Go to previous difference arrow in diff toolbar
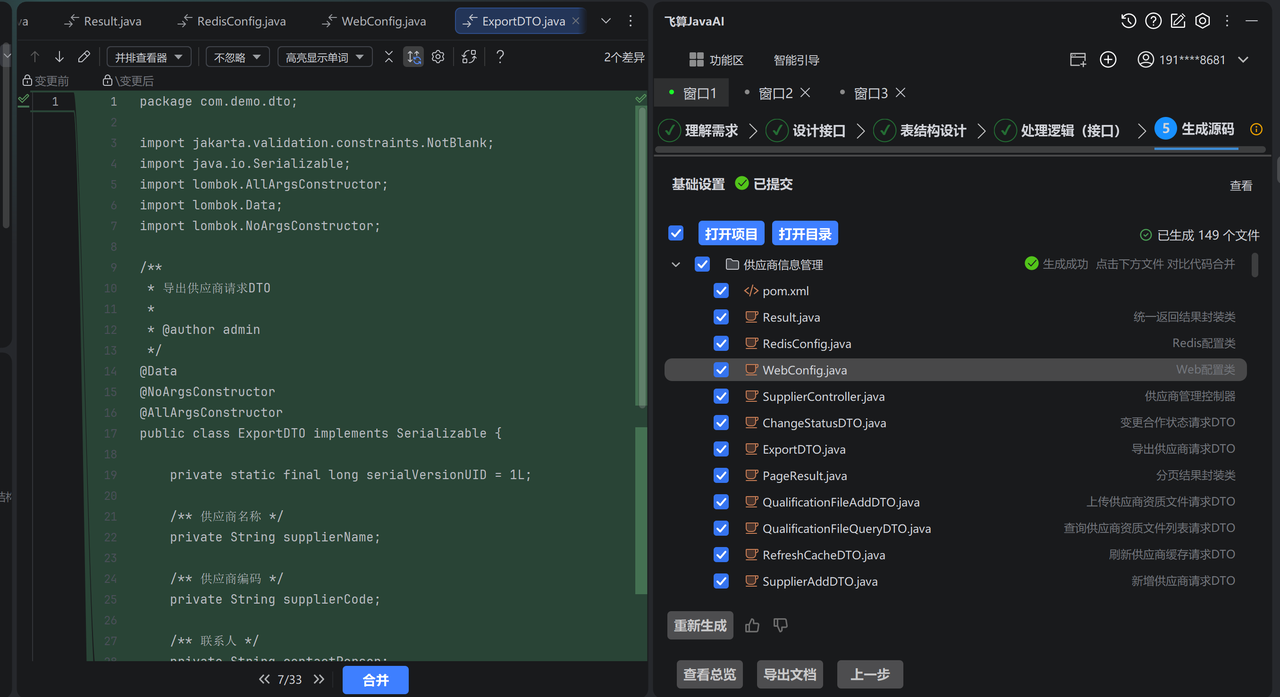The image size is (1280, 697). click(x=35, y=57)
